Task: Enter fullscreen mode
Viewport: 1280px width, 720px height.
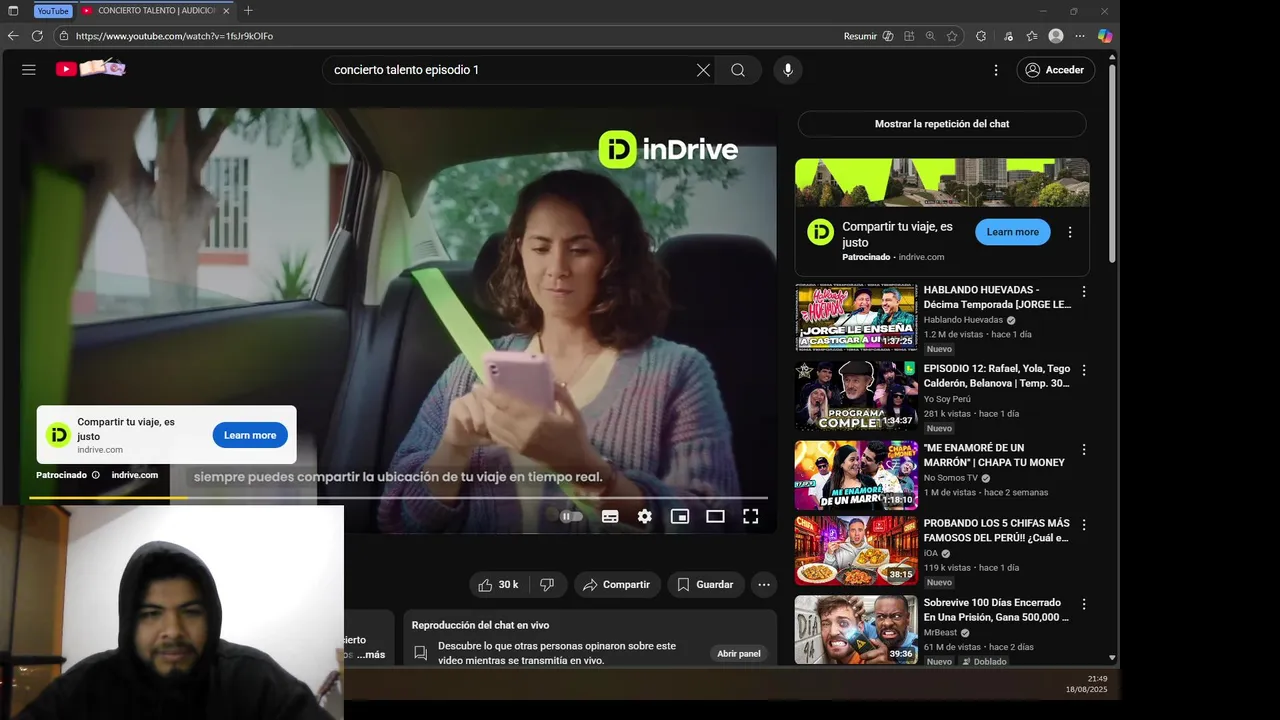Action: click(x=751, y=516)
